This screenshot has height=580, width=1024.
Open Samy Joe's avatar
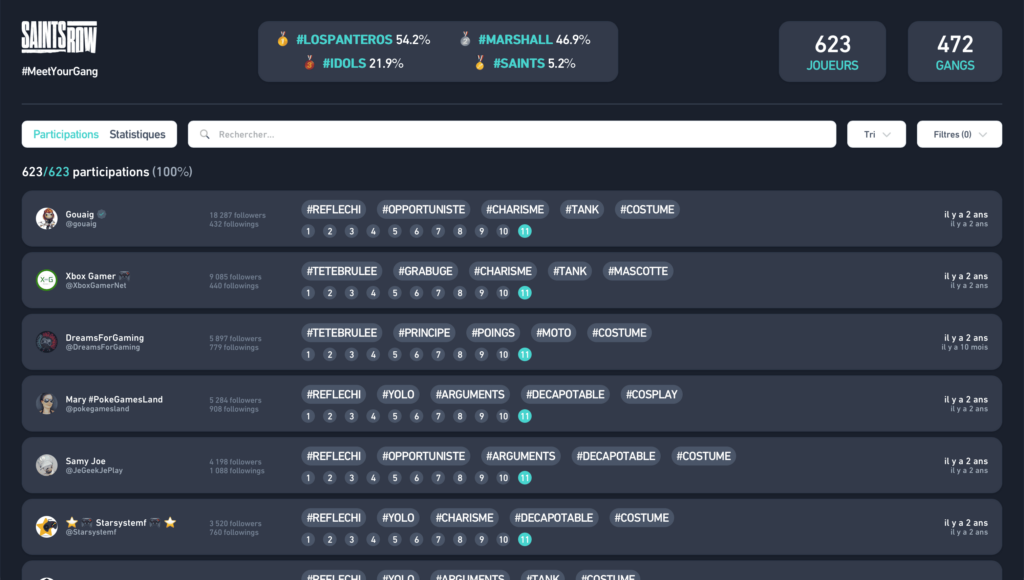[46, 465]
